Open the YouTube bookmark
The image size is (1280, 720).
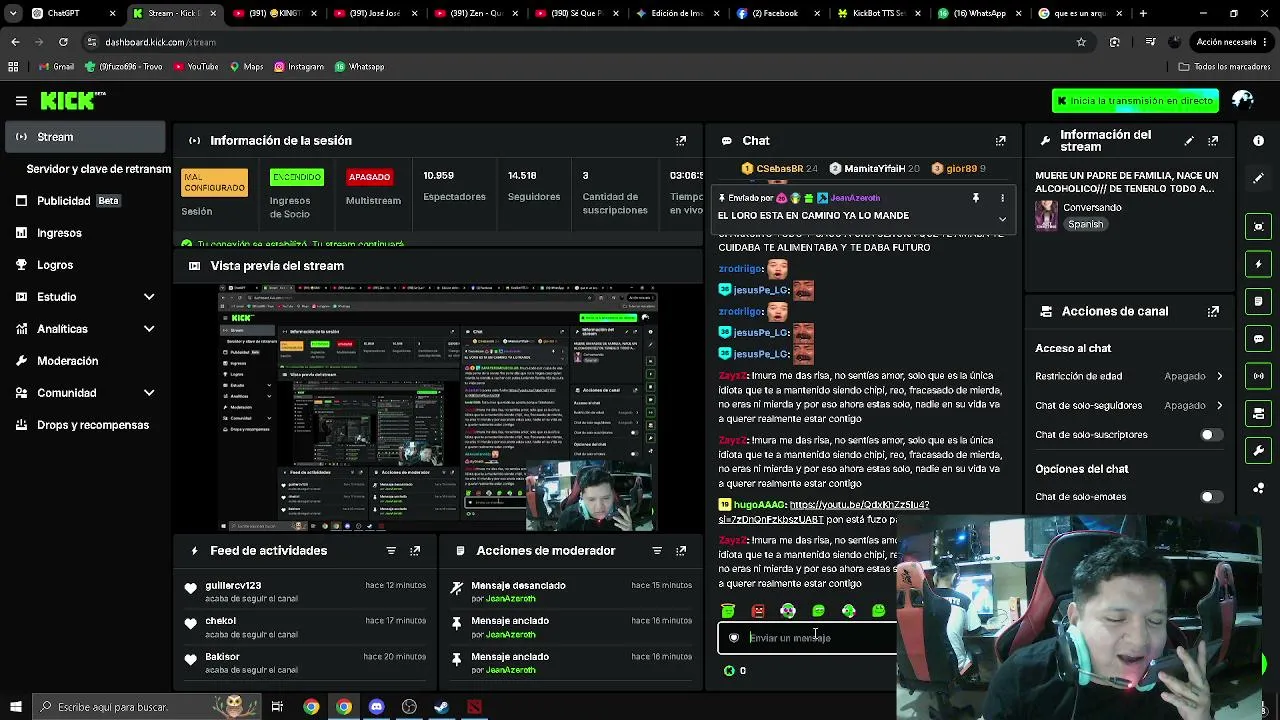point(196,67)
